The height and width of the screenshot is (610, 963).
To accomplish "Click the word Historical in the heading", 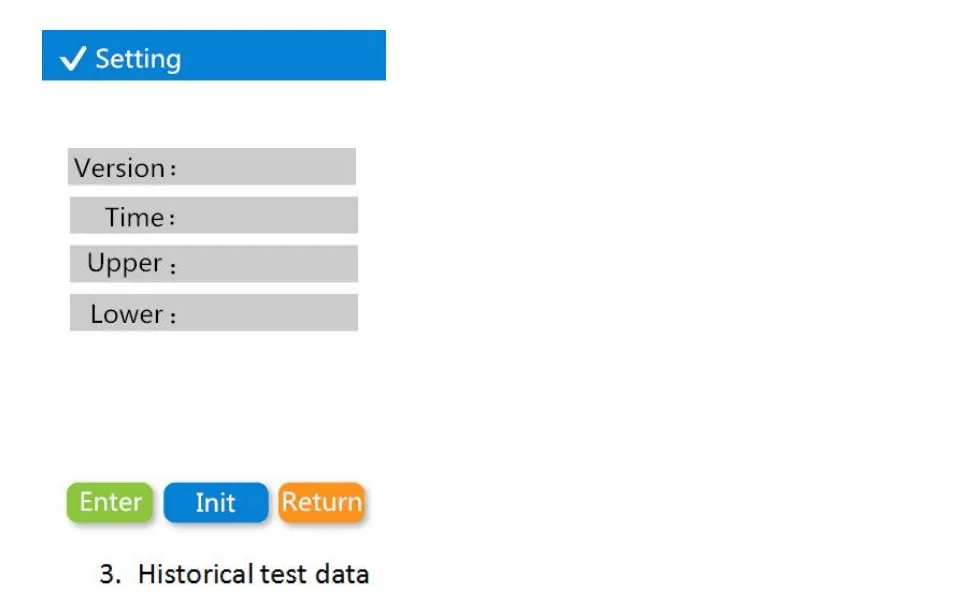I will 196,574.
